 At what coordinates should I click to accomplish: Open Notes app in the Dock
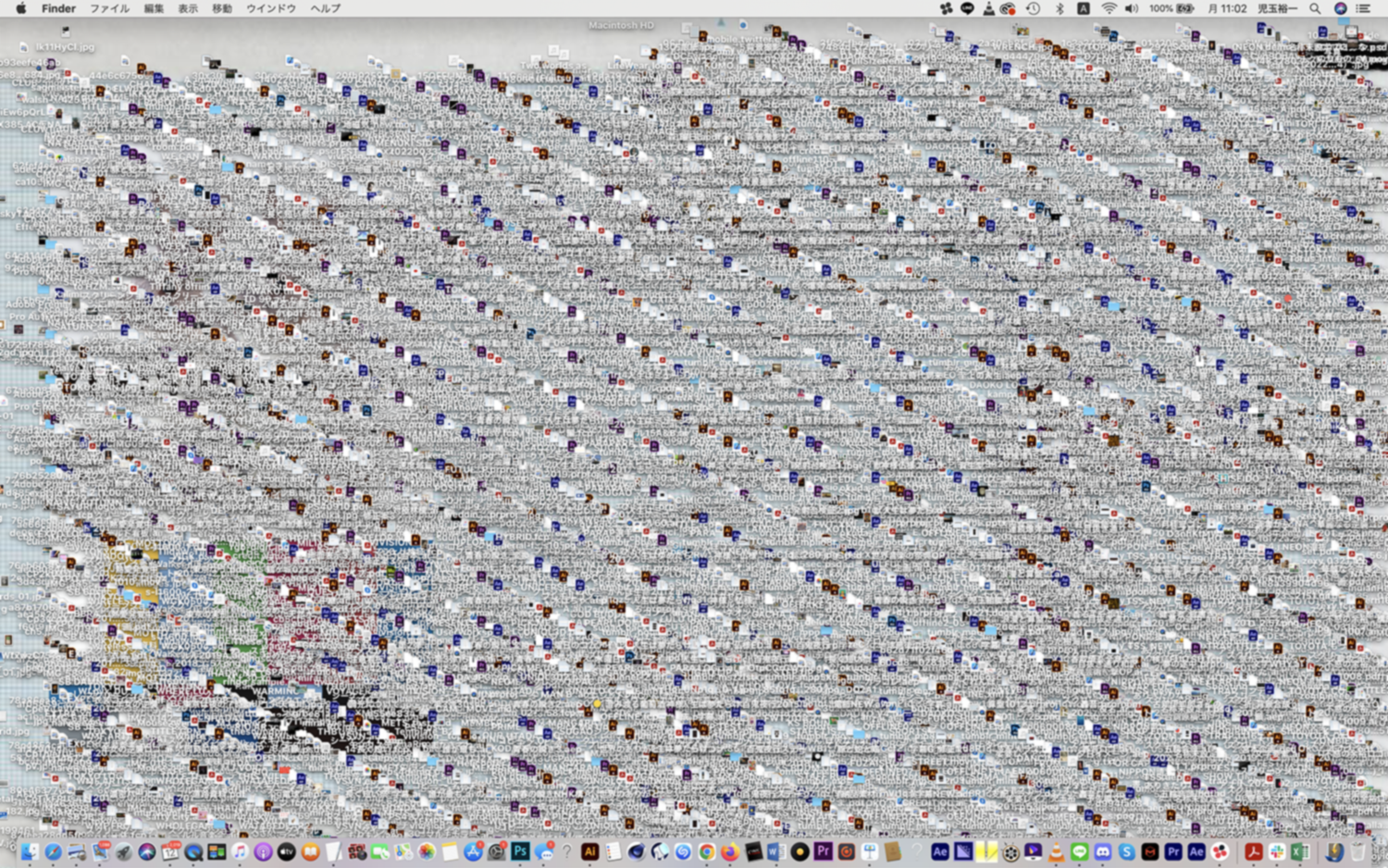click(x=450, y=851)
